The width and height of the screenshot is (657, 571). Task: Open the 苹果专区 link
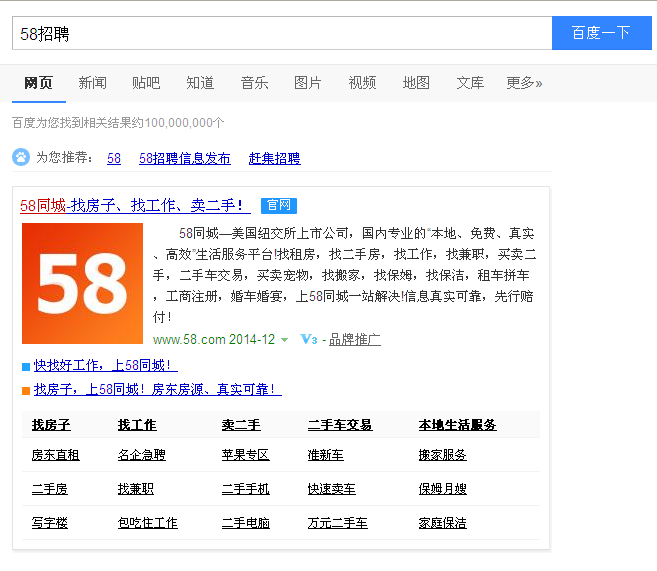245,455
